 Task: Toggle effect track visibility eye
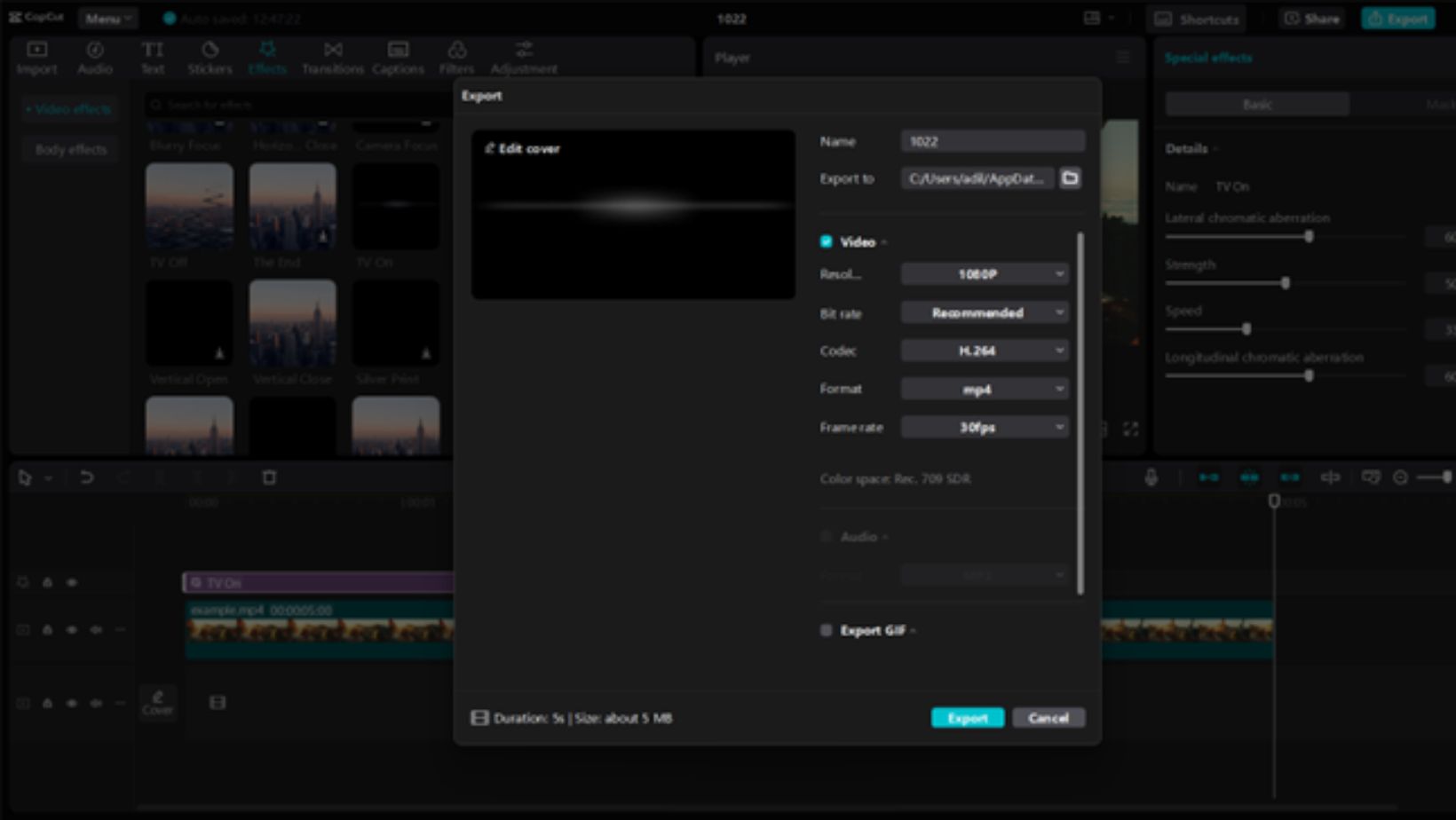point(72,582)
